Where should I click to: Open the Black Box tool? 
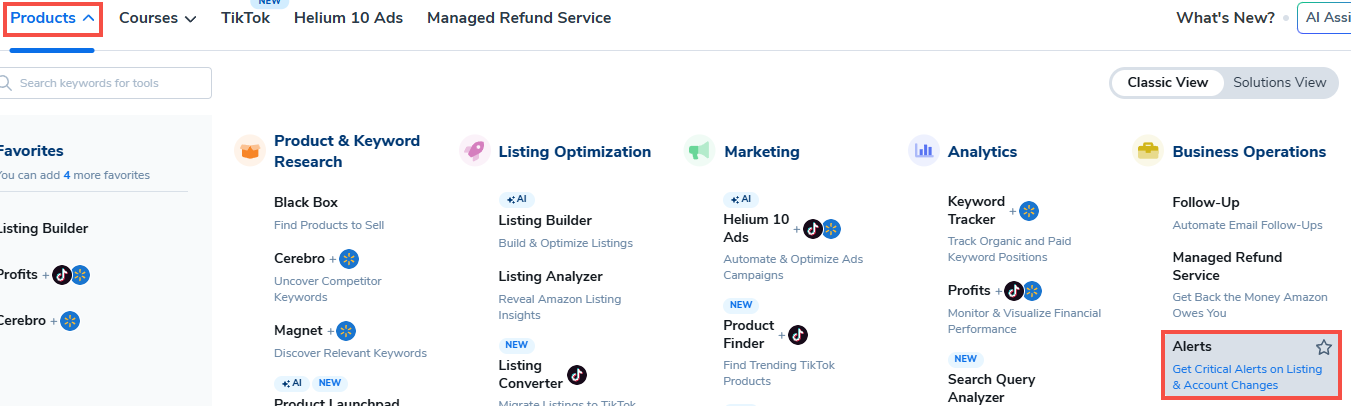coord(306,202)
